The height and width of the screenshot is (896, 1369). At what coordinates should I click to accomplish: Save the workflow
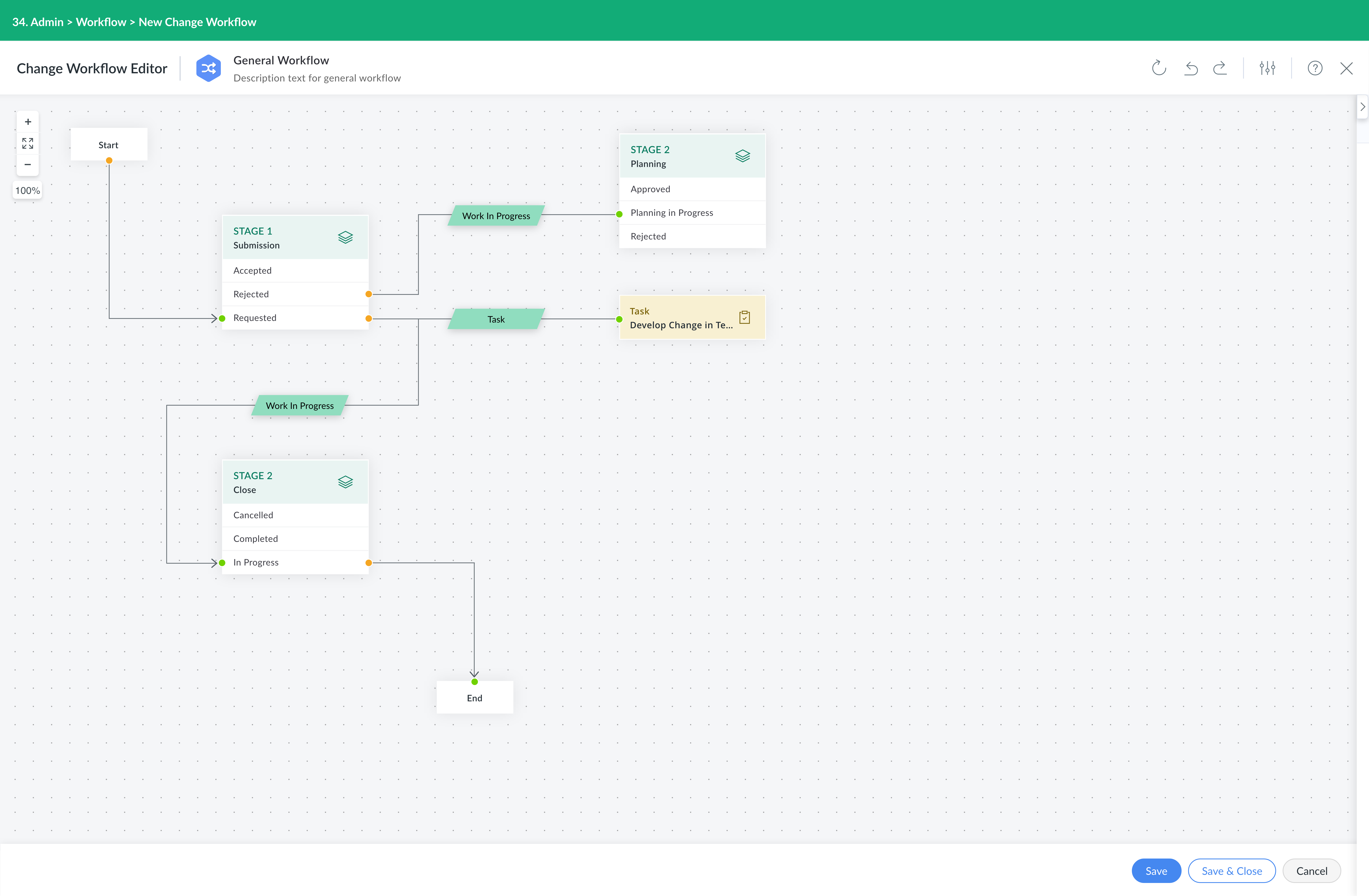click(1156, 871)
